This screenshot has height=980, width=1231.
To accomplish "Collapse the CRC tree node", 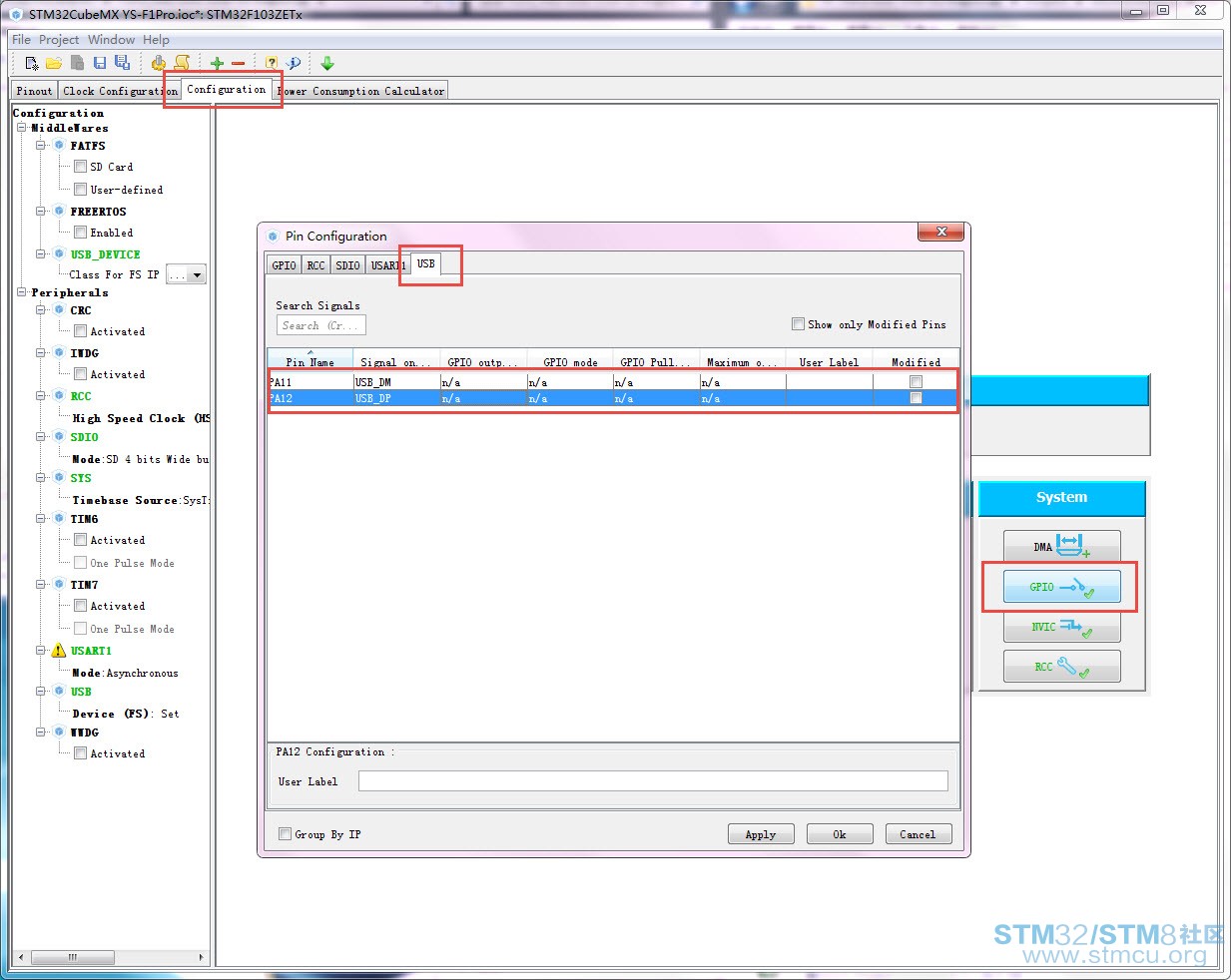I will pyautogui.click(x=41, y=310).
